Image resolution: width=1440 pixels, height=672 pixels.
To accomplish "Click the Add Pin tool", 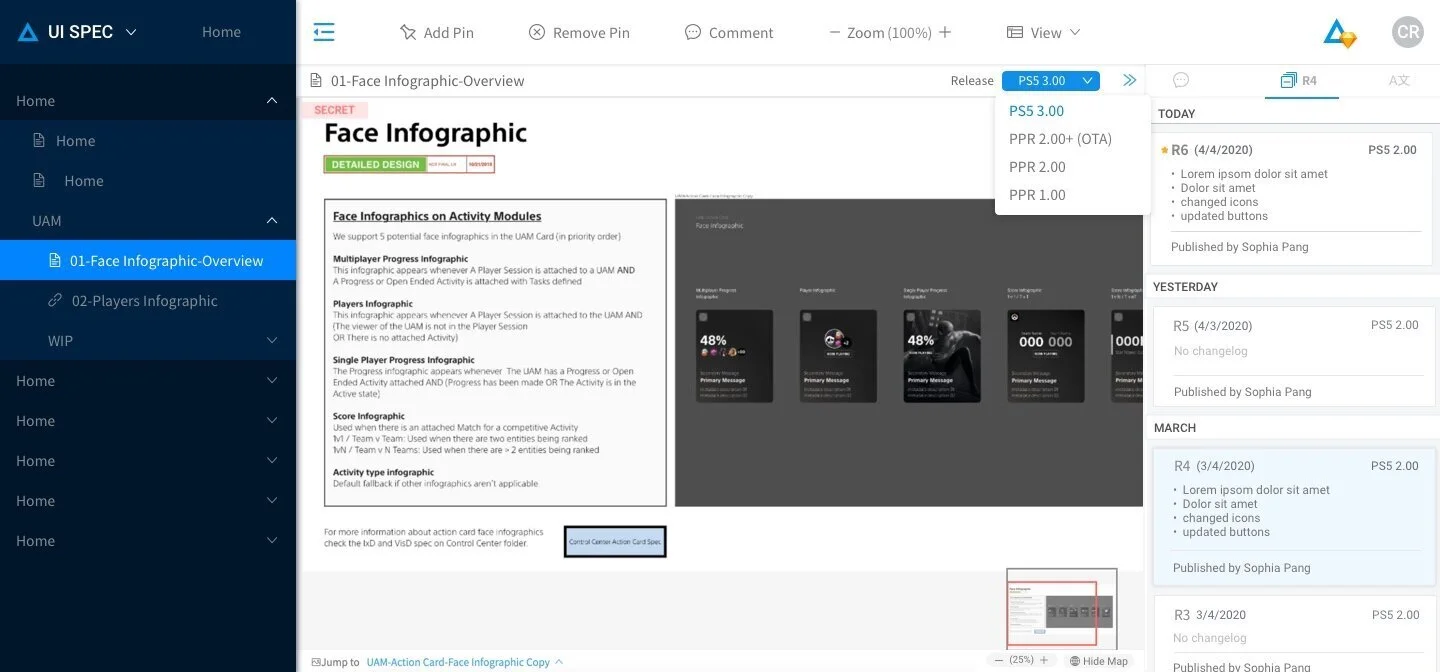I will (x=437, y=33).
